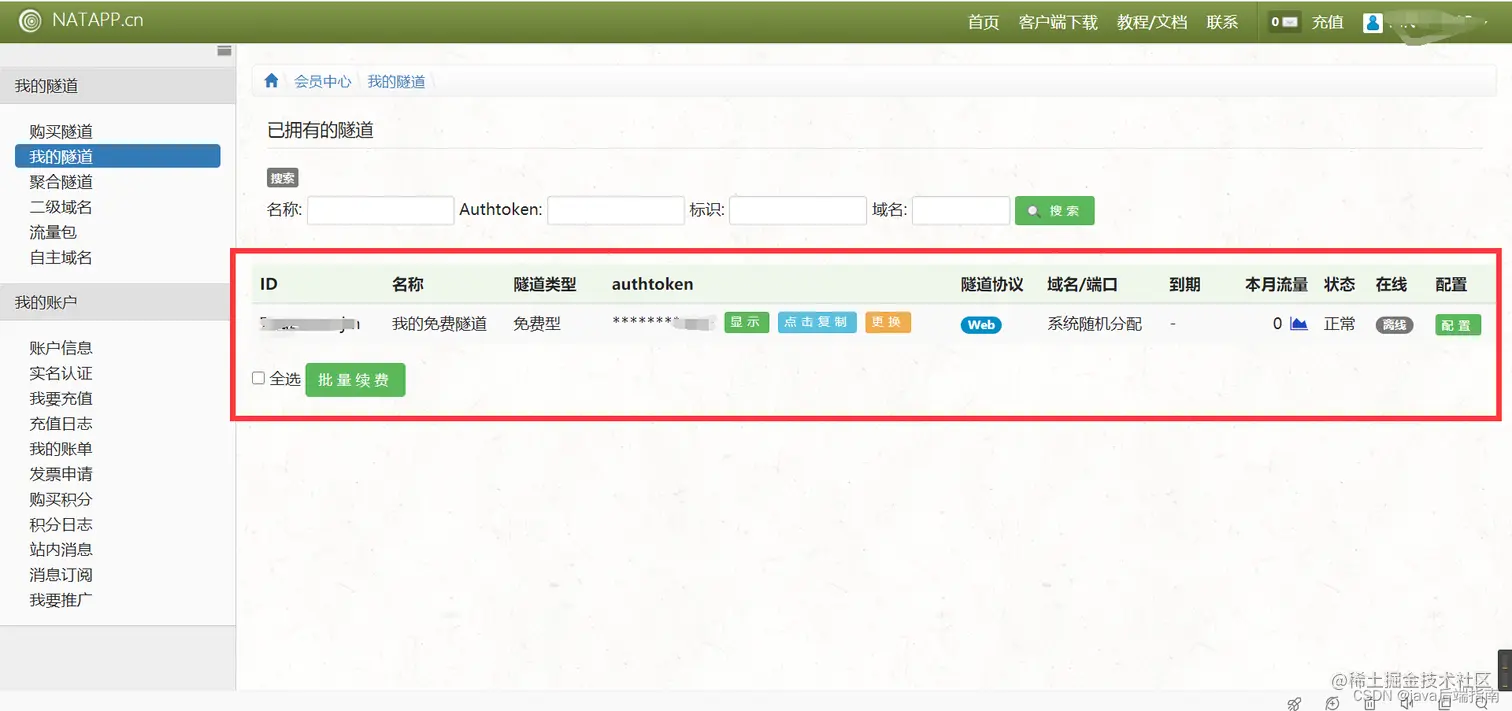This screenshot has width=1512, height=711.
Task: Click the breadcrumb home icon
Action: pyautogui.click(x=271, y=81)
